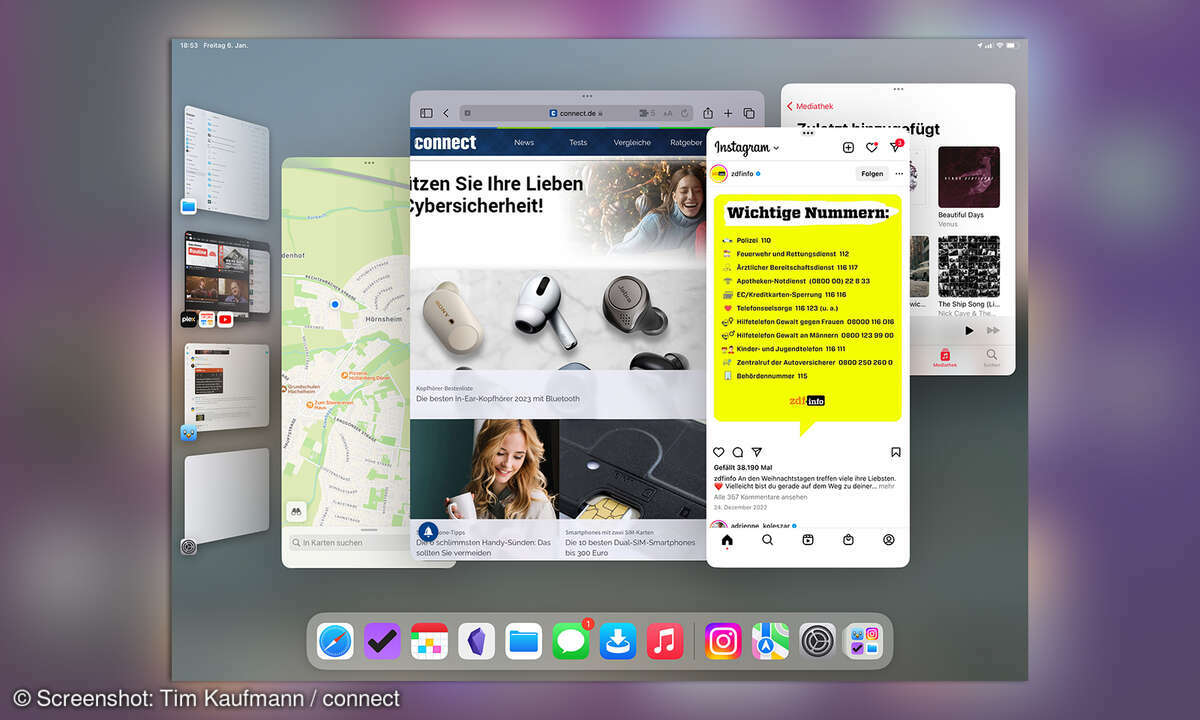Image resolution: width=1200 pixels, height=720 pixels.
Task: Open the Files app in dock
Action: 524,640
